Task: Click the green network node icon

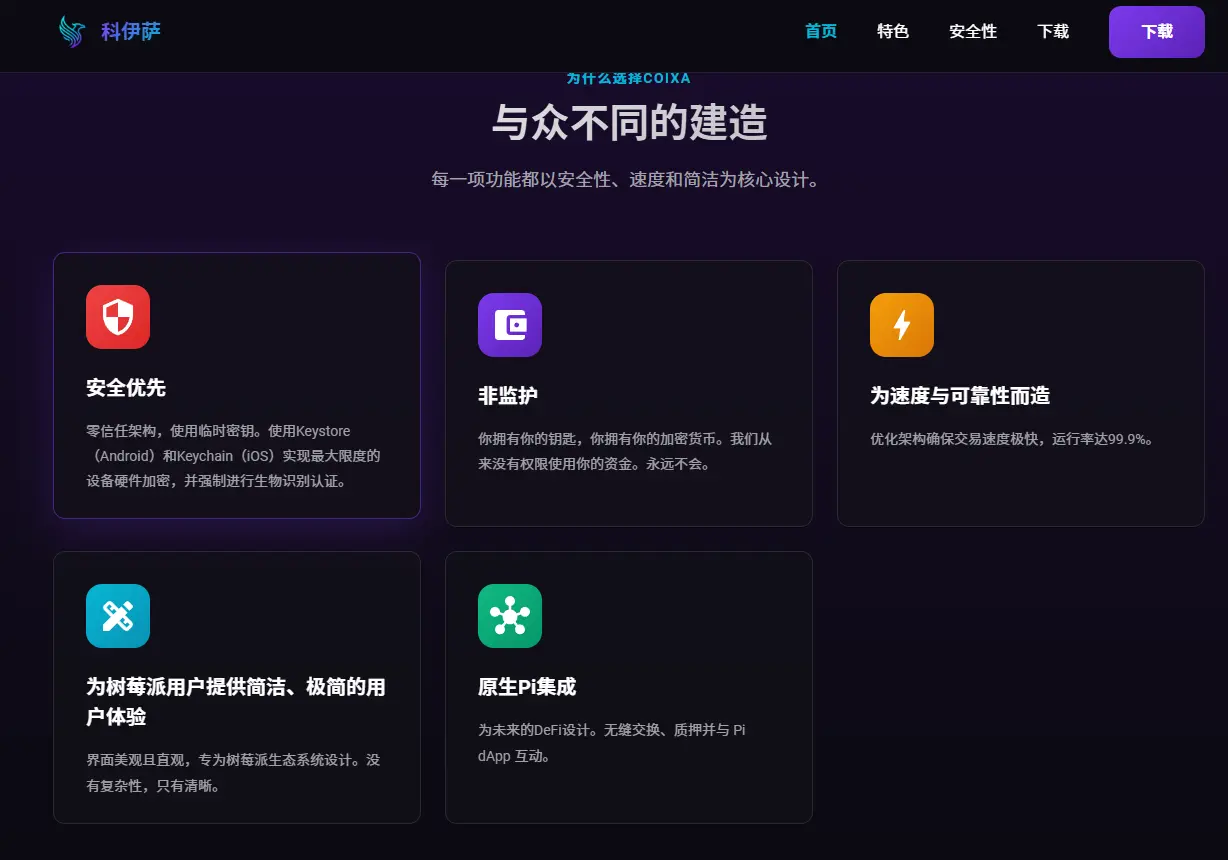Action: [510, 616]
